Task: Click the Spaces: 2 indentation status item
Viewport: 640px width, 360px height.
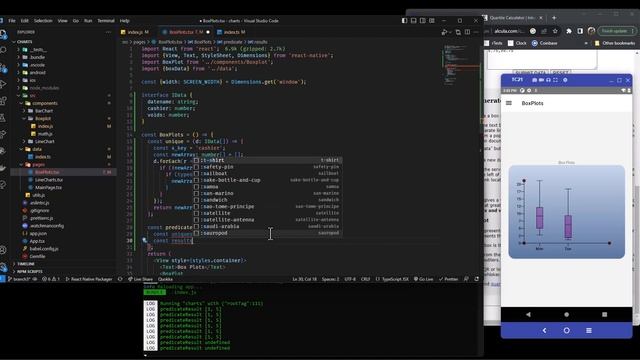Action: click(x=330, y=279)
